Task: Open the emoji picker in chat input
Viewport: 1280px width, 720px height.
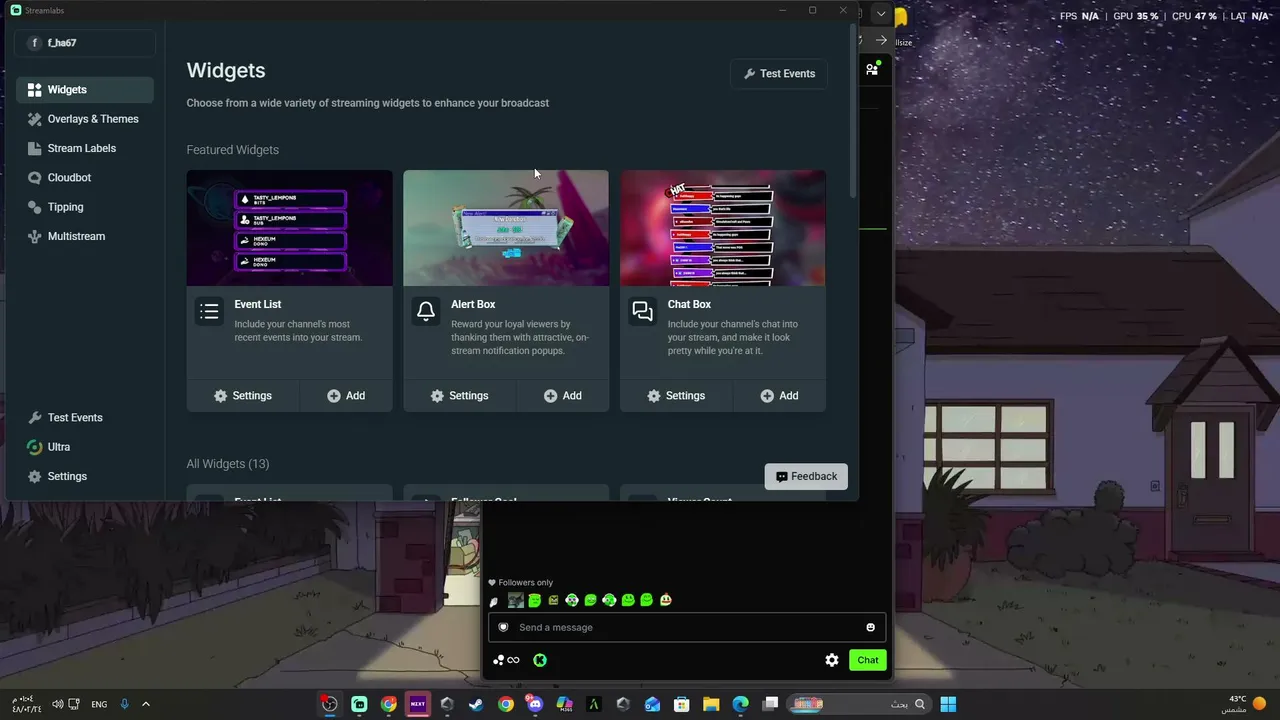Action: coord(870,628)
